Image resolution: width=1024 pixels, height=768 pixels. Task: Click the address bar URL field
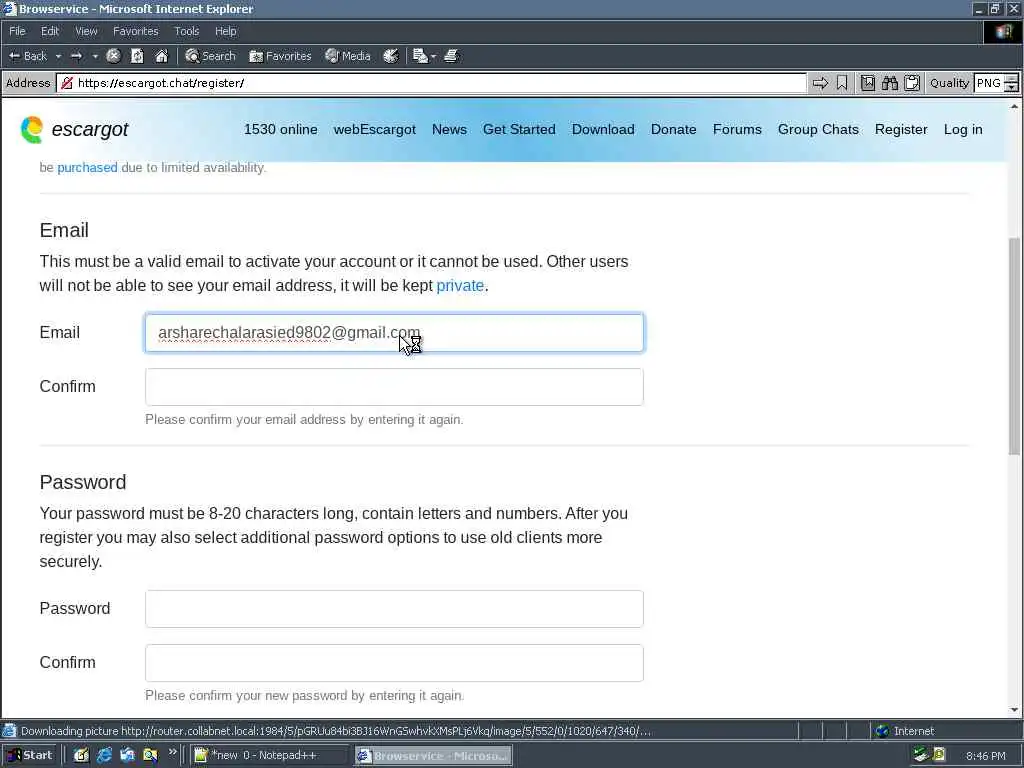click(431, 83)
